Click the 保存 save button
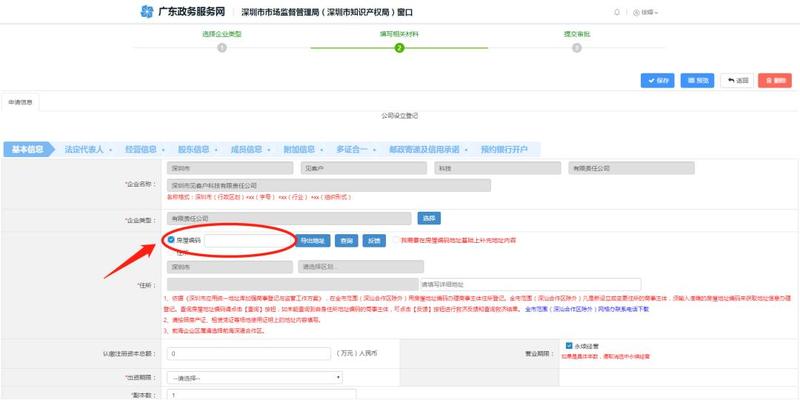This screenshot has height=400, width=800. [658, 80]
